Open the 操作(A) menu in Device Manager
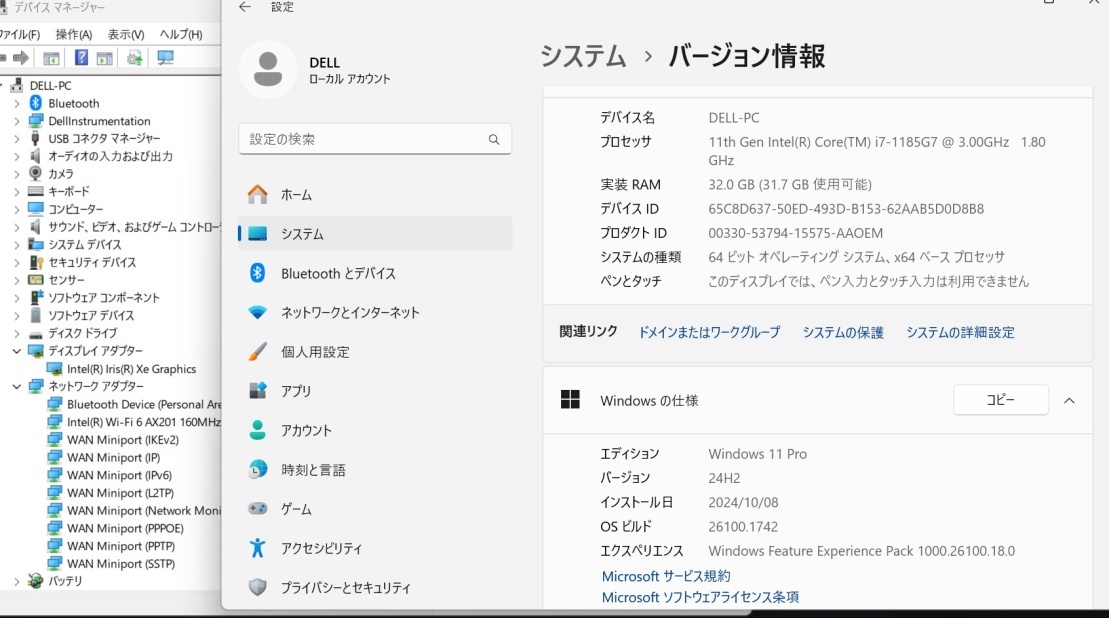Image resolution: width=1109 pixels, height=618 pixels. [x=74, y=35]
